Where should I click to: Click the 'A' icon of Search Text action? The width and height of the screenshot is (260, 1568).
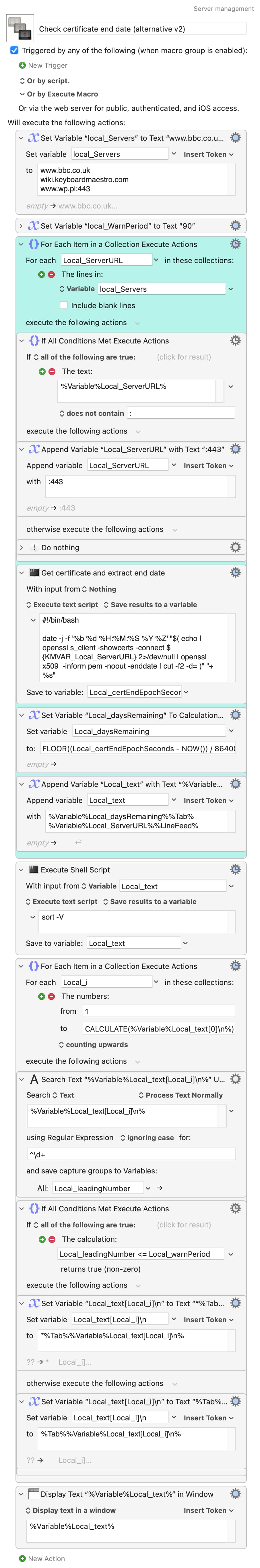[x=34, y=1079]
